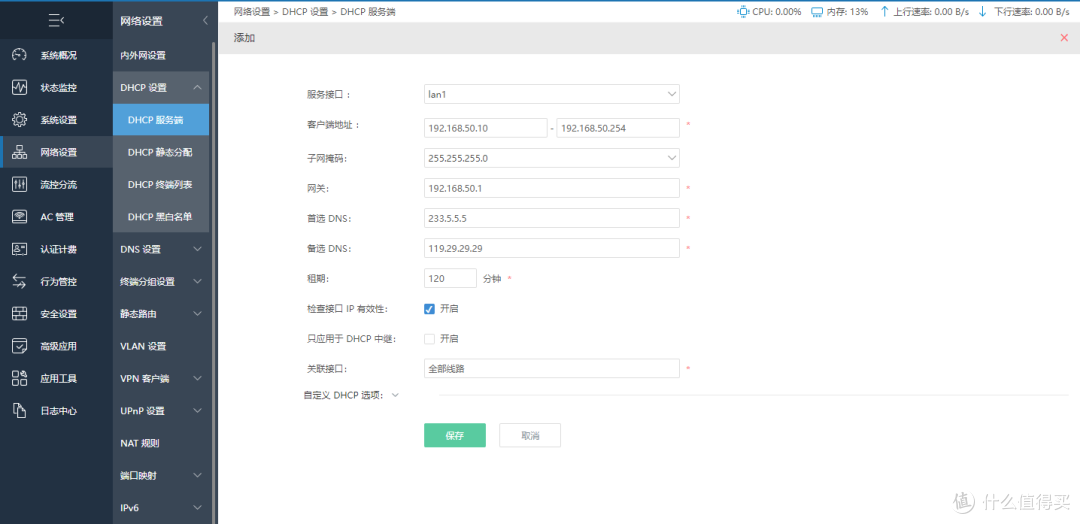This screenshot has height=524, width=1080.
Task: Click the upload speed arrow icon
Action: (885, 12)
